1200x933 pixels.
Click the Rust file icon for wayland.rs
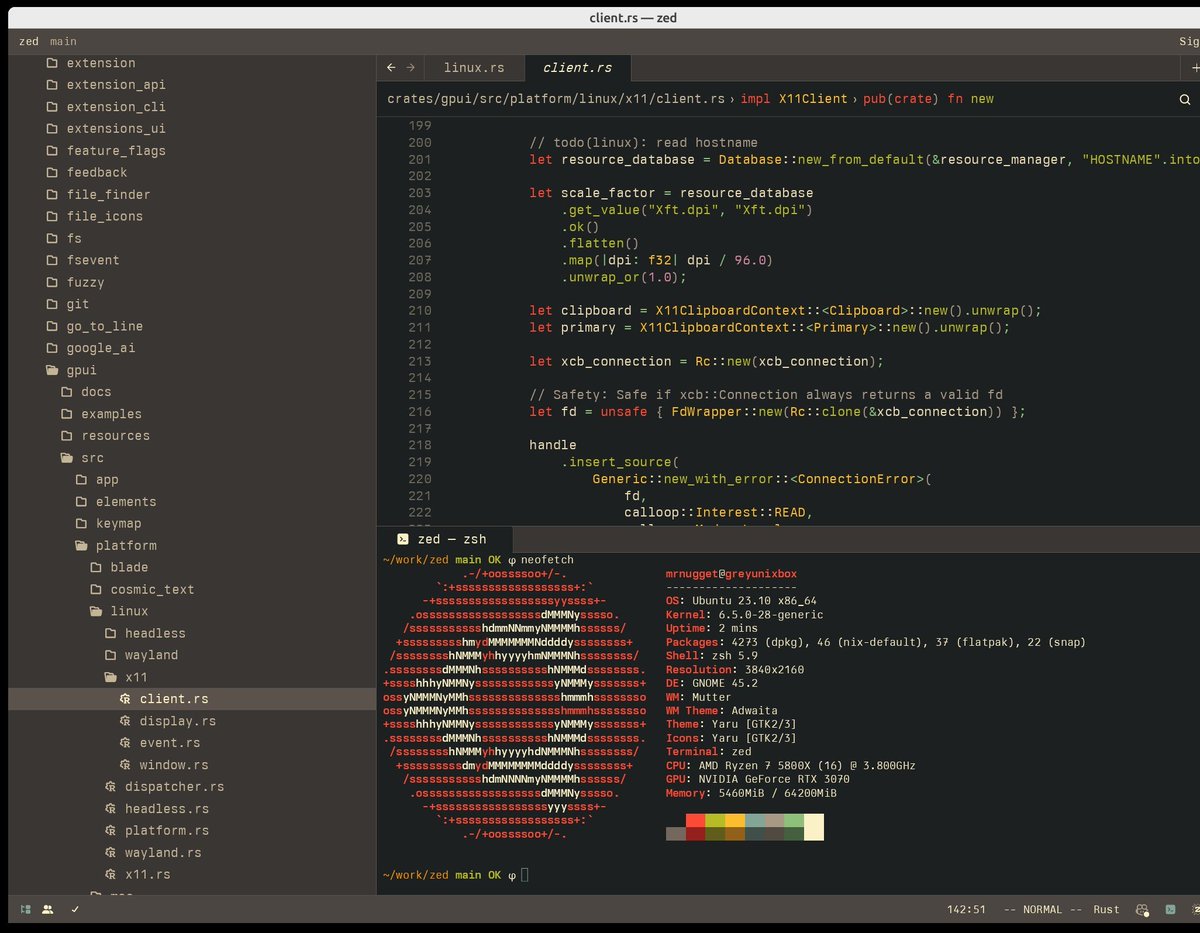click(x=111, y=853)
